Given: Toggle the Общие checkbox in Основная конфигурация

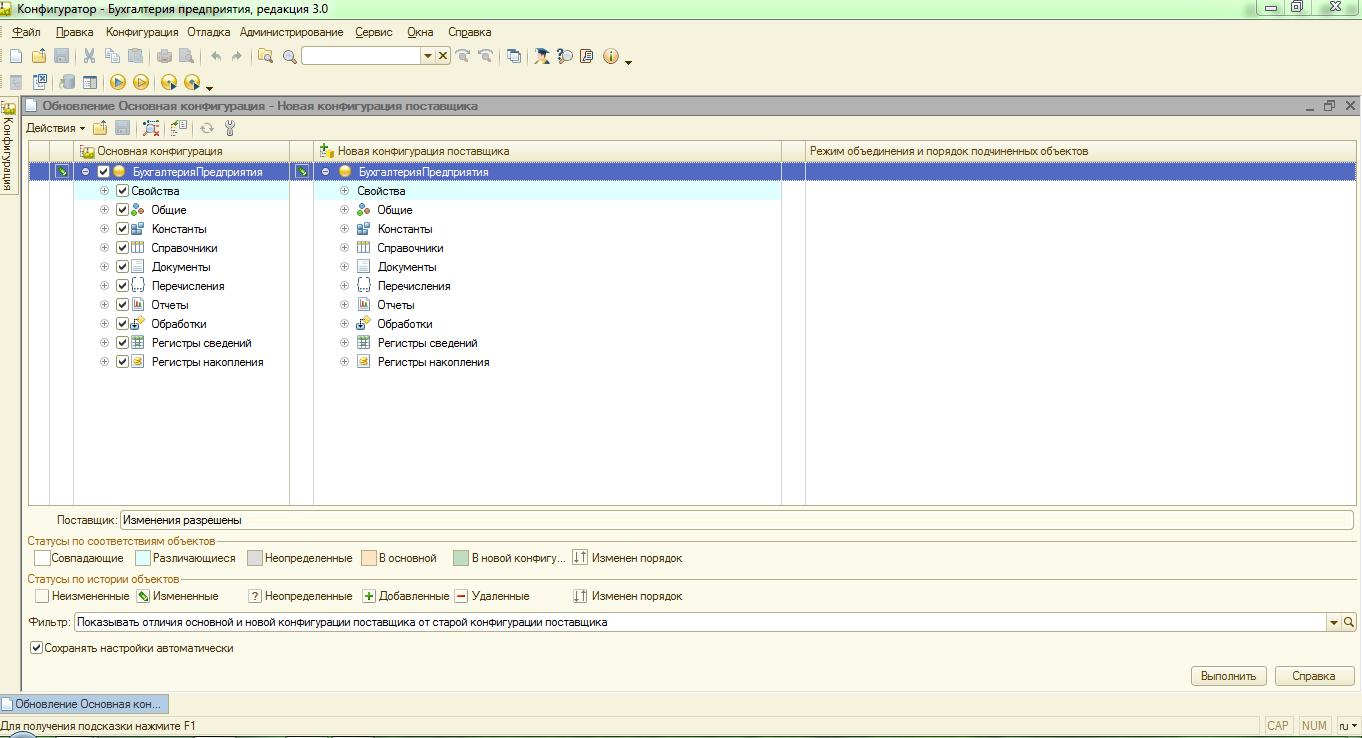Looking at the screenshot, I should point(122,210).
